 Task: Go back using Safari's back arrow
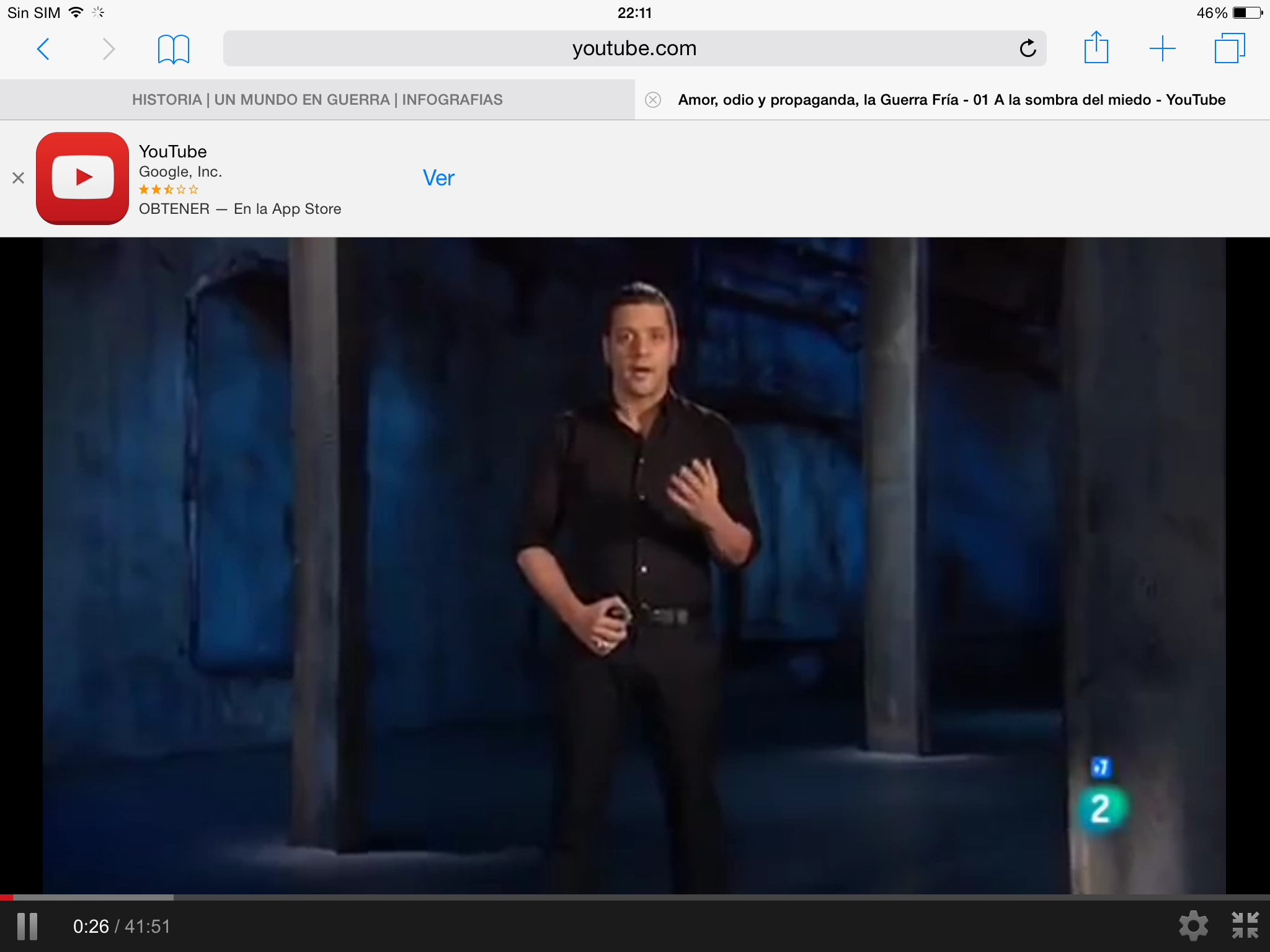click(x=43, y=49)
